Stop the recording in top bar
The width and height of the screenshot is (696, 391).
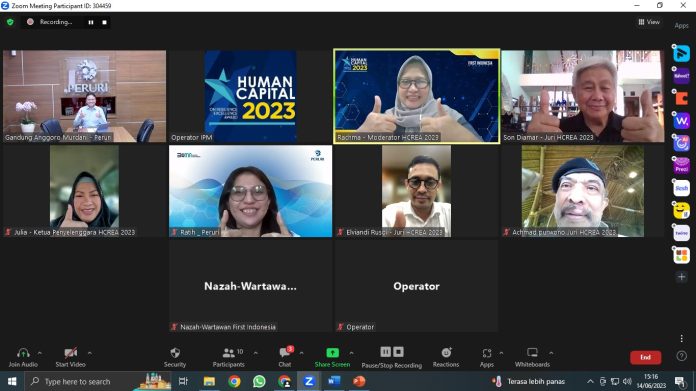(104, 22)
